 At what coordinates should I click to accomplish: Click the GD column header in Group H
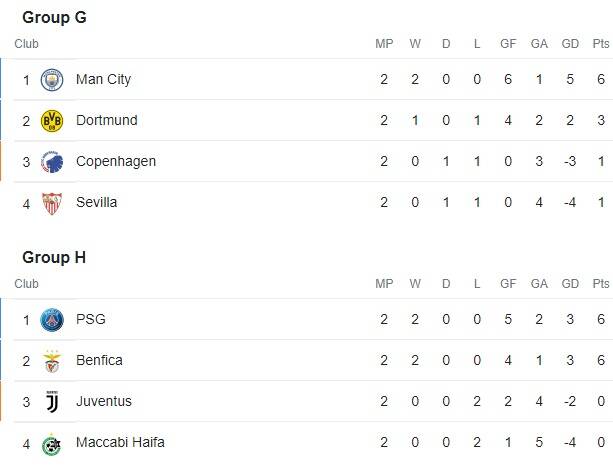click(x=570, y=284)
